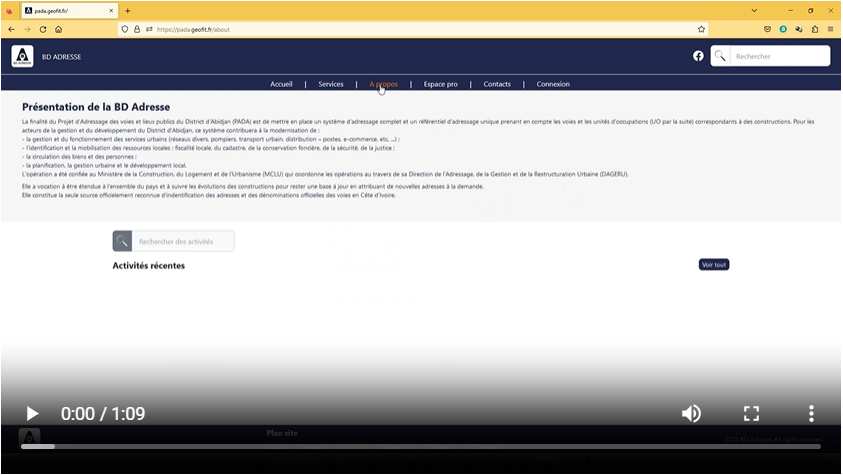
Task: Reload the page with browser refresh icon
Action: [x=43, y=29]
